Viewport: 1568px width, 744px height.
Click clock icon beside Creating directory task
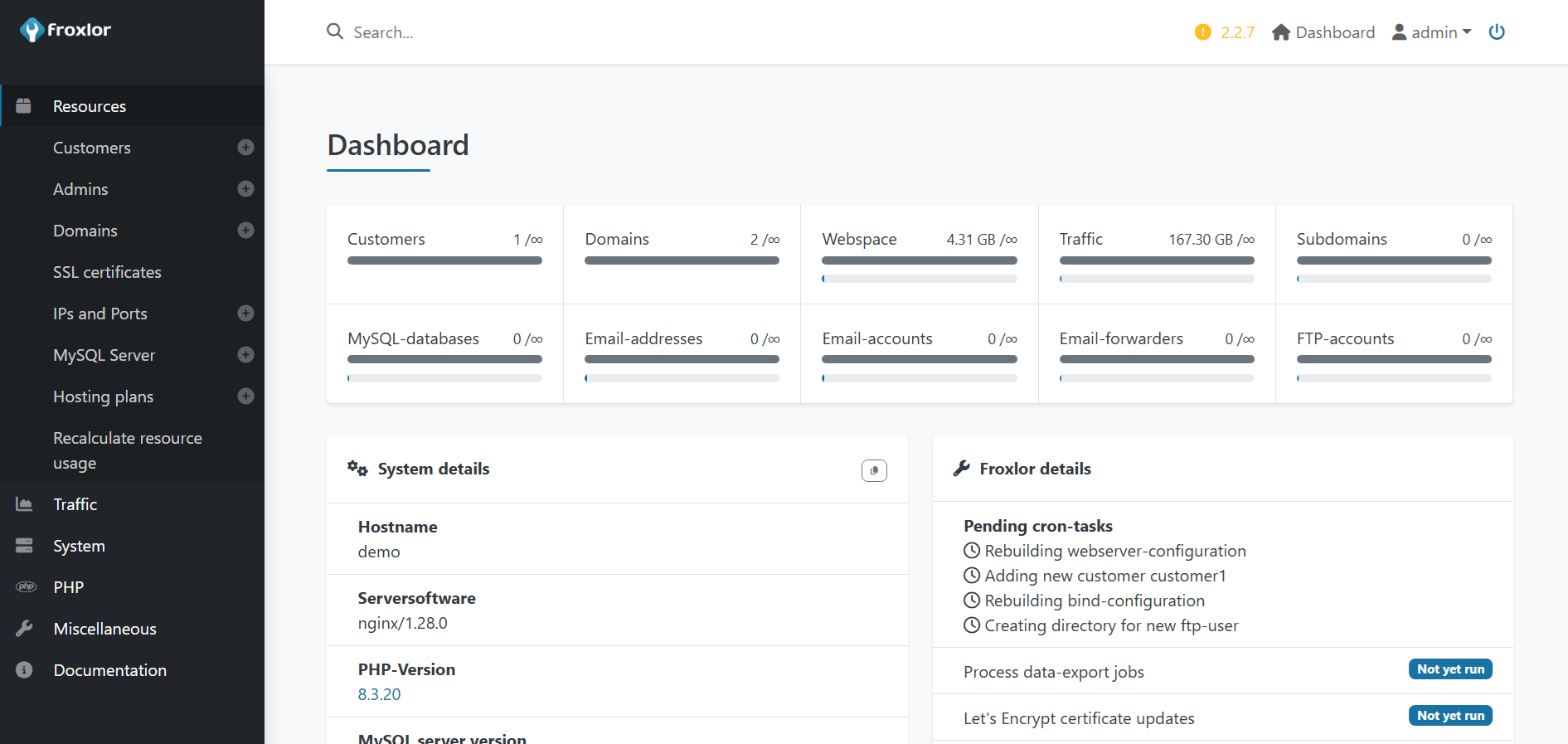972,625
